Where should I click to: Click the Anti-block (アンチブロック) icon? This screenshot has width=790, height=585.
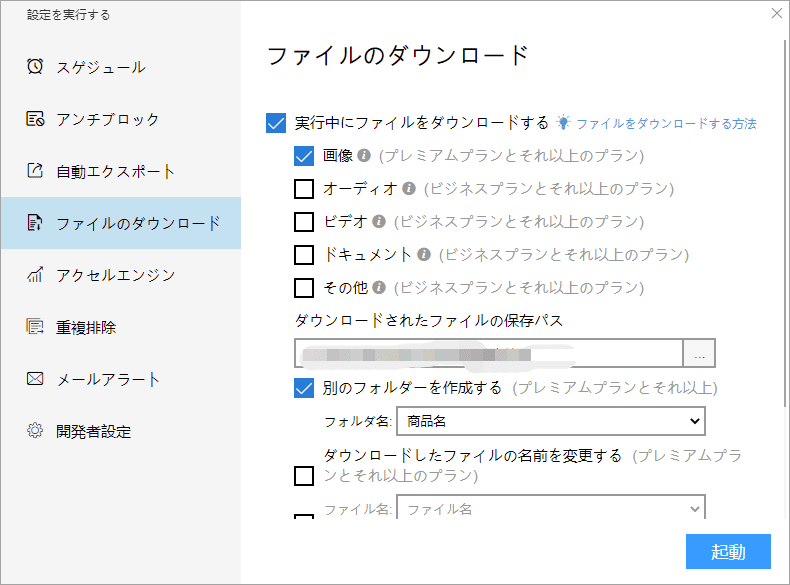(x=35, y=119)
